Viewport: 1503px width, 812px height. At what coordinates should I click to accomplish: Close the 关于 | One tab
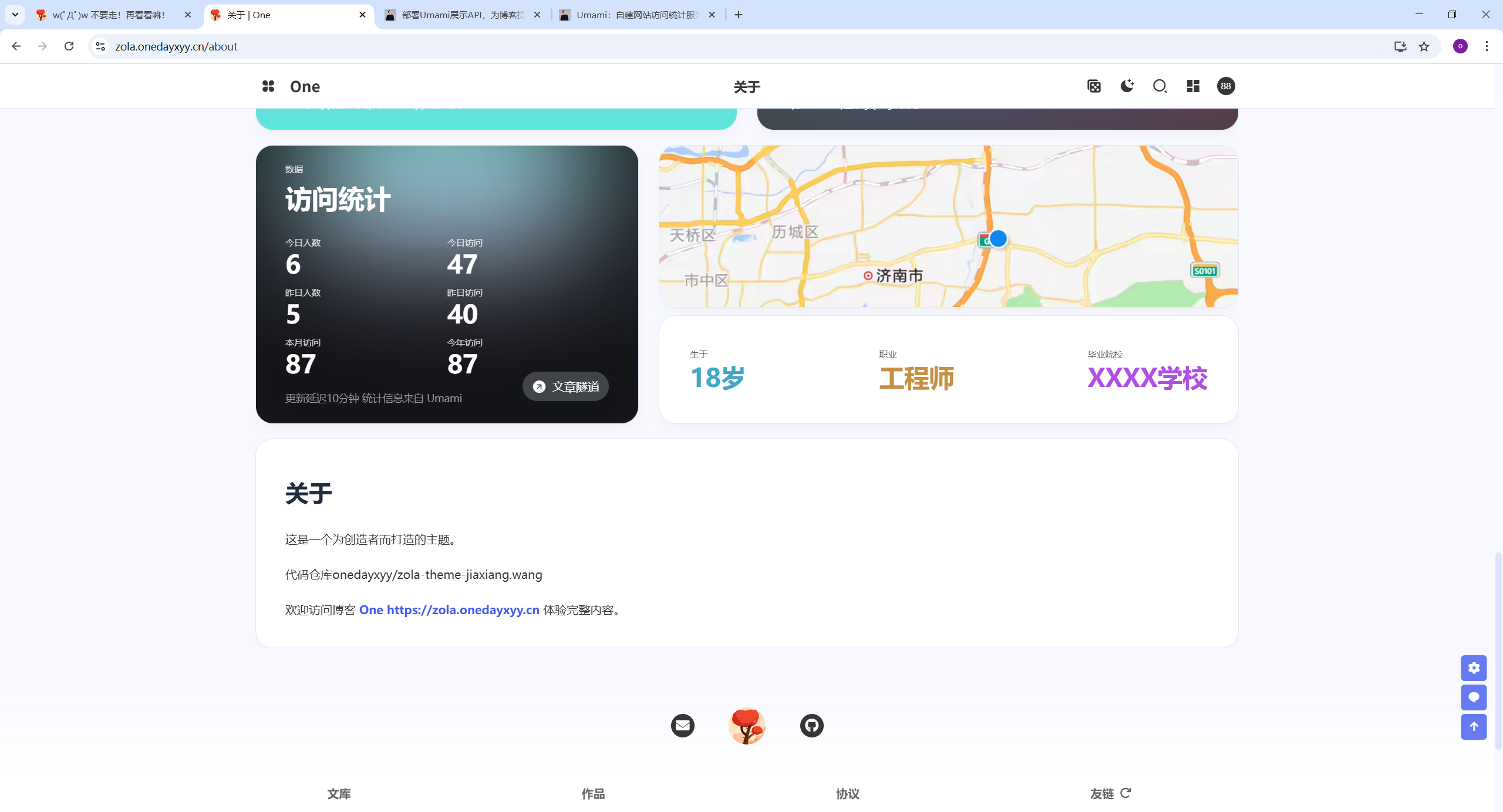point(362,15)
